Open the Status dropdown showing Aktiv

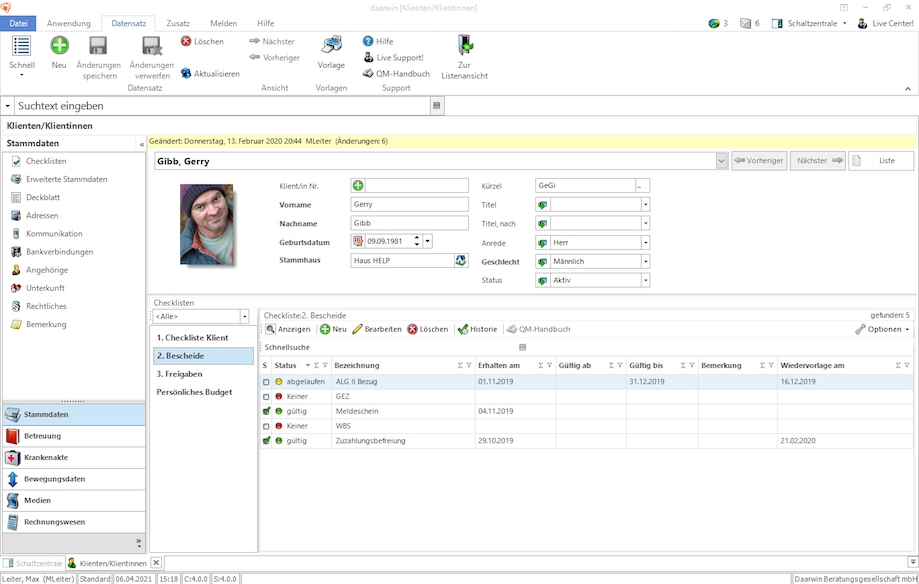645,280
